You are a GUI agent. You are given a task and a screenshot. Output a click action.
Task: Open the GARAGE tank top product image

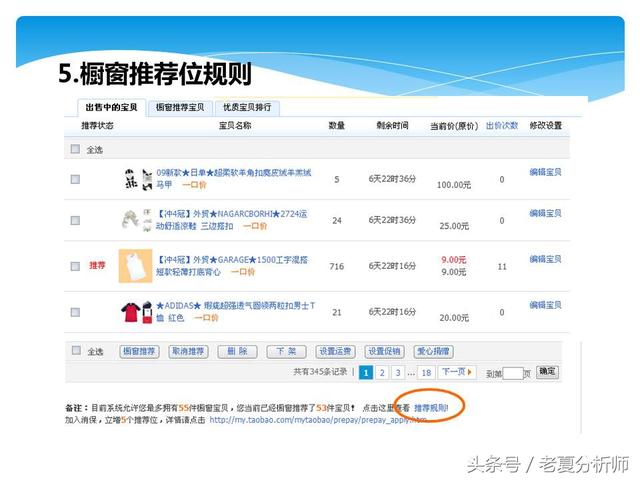[133, 266]
